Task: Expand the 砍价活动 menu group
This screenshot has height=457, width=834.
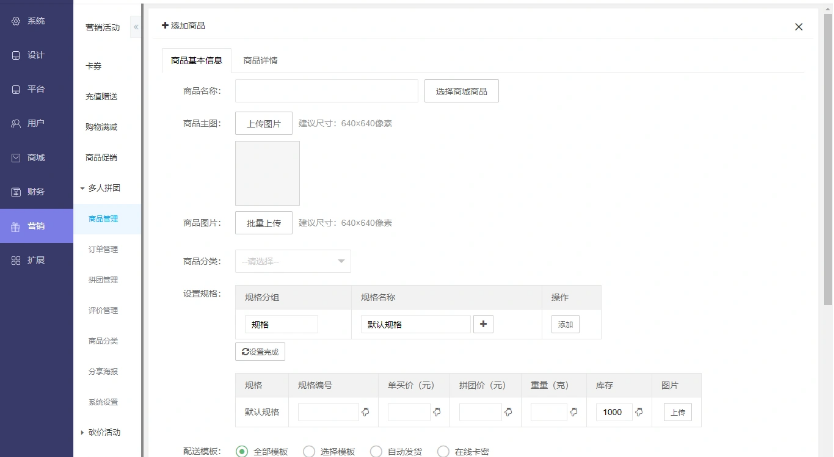Action: pyautogui.click(x=101, y=432)
